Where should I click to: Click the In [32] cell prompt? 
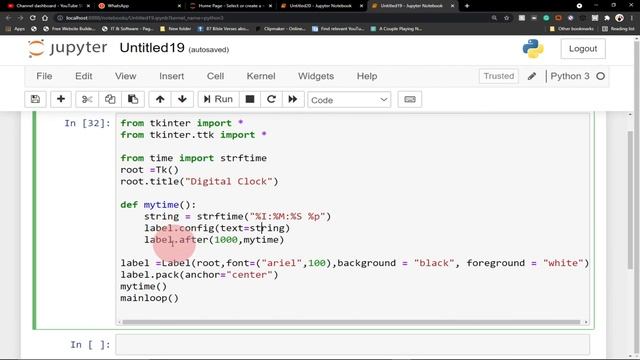tap(87, 123)
